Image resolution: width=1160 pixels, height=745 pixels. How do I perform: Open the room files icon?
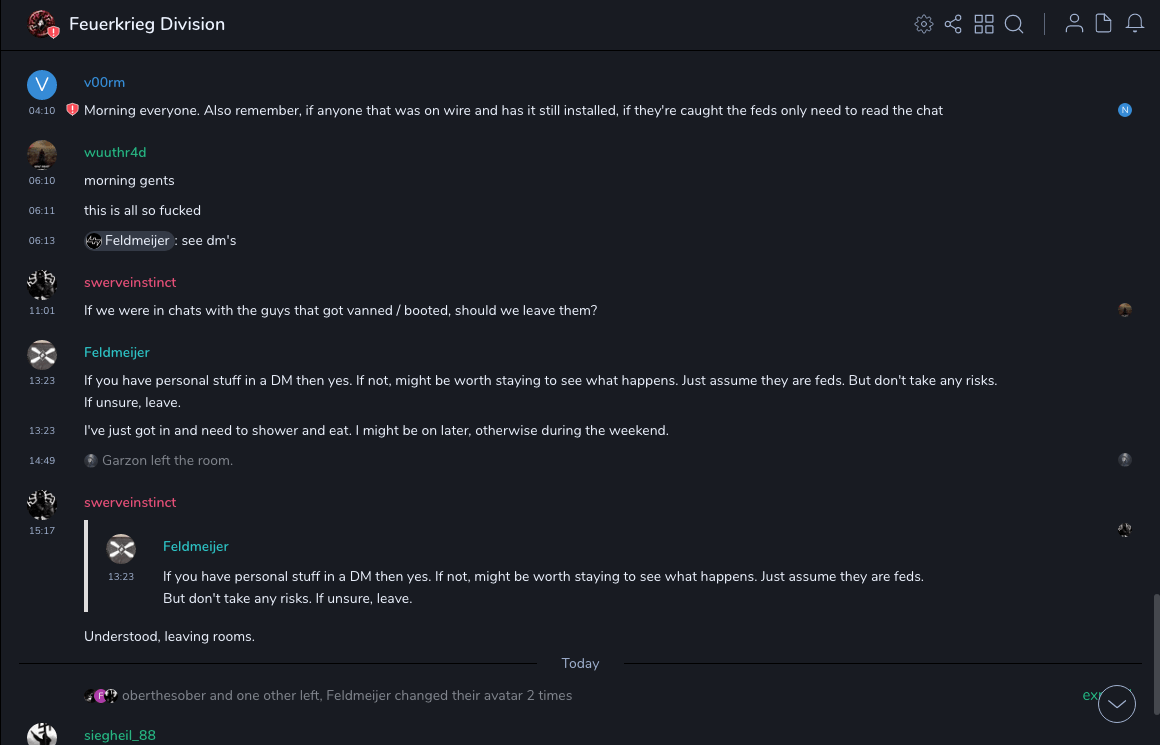1104,24
